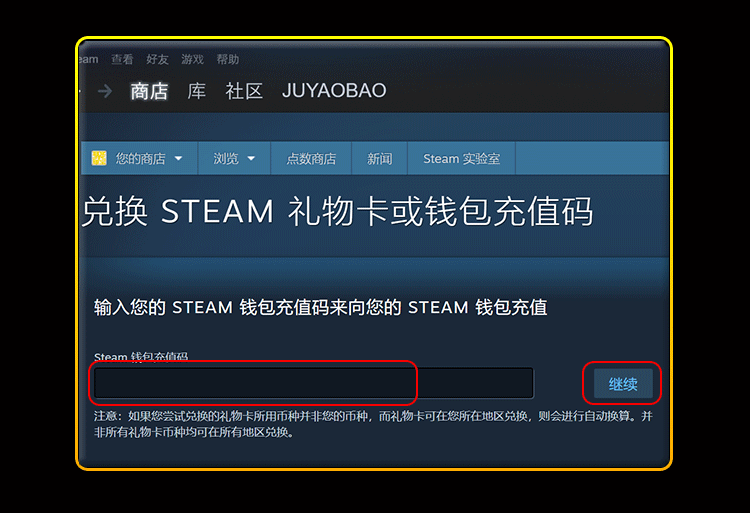
Task: Open the 点数商店 link
Action: [311, 158]
